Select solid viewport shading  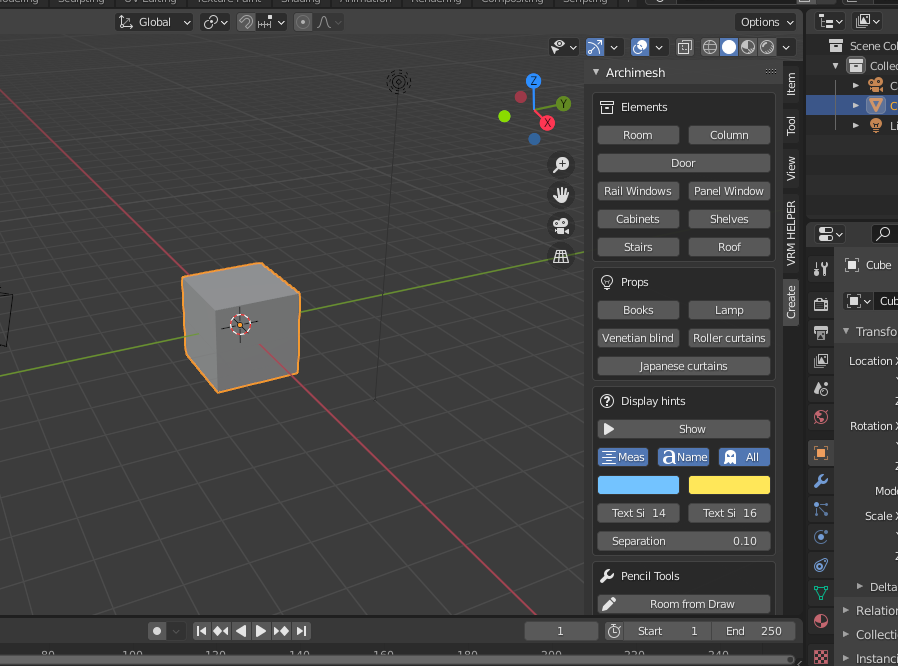(728, 47)
